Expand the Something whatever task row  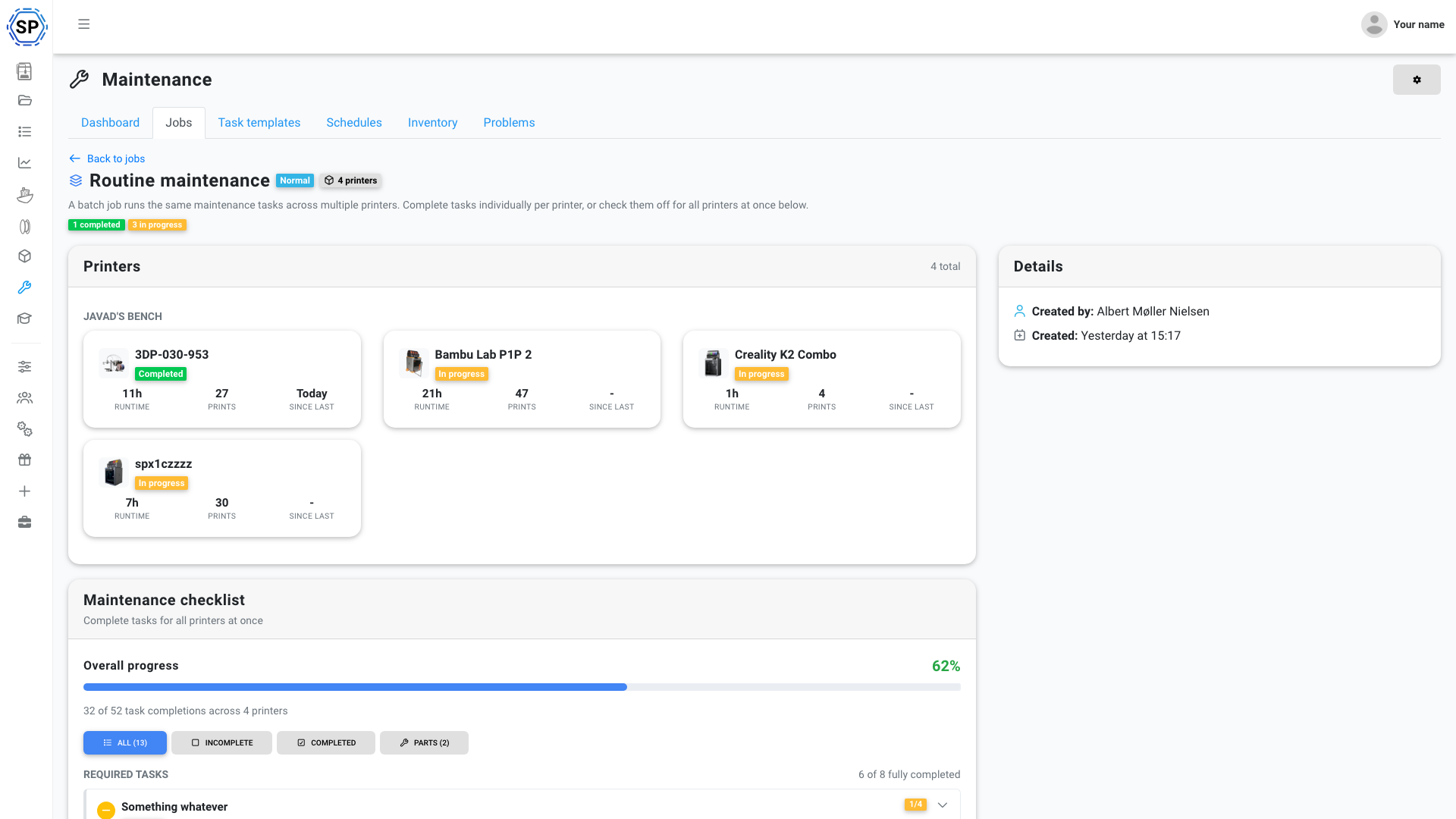tap(942, 805)
